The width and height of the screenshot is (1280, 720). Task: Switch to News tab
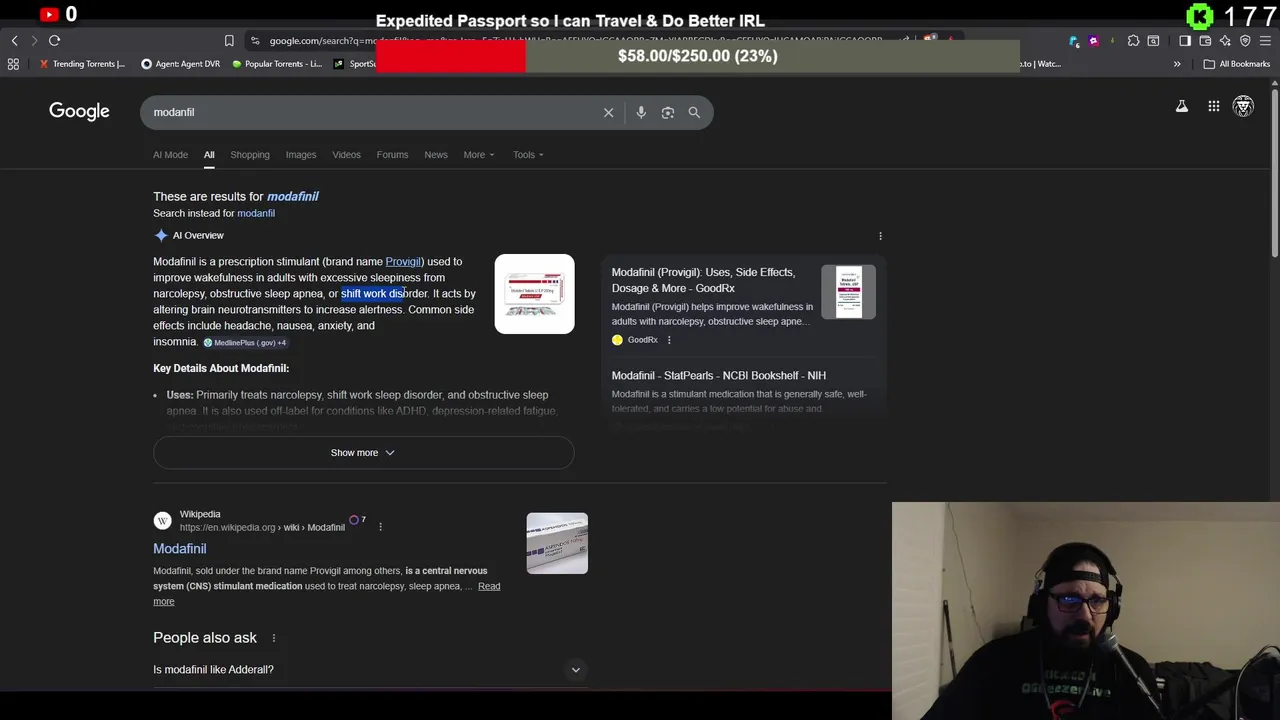[436, 155]
